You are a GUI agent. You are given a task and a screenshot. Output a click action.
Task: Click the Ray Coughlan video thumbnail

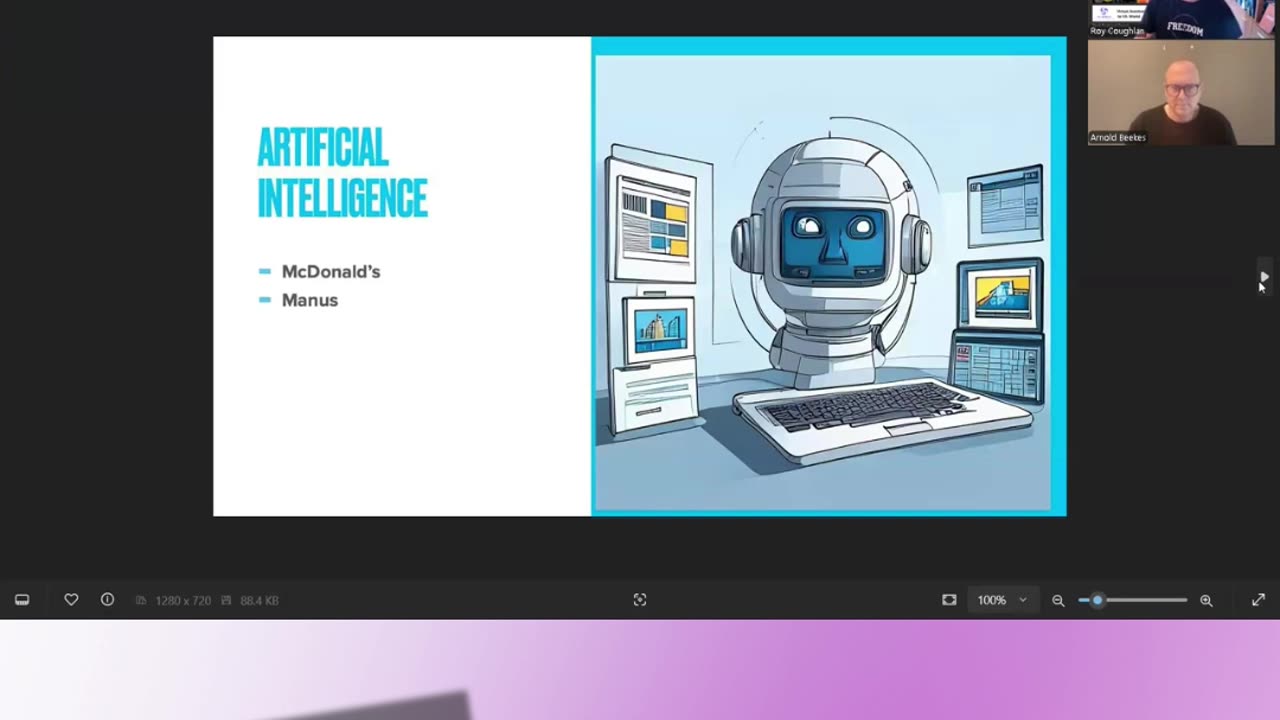pyautogui.click(x=1181, y=18)
